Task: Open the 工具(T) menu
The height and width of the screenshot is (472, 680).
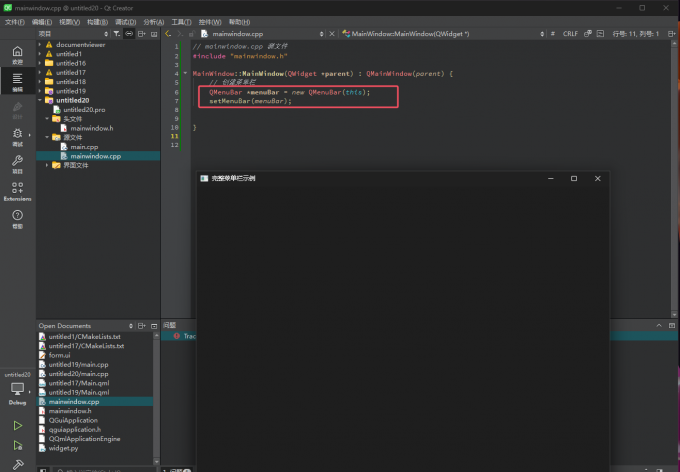Action: [x=181, y=21]
